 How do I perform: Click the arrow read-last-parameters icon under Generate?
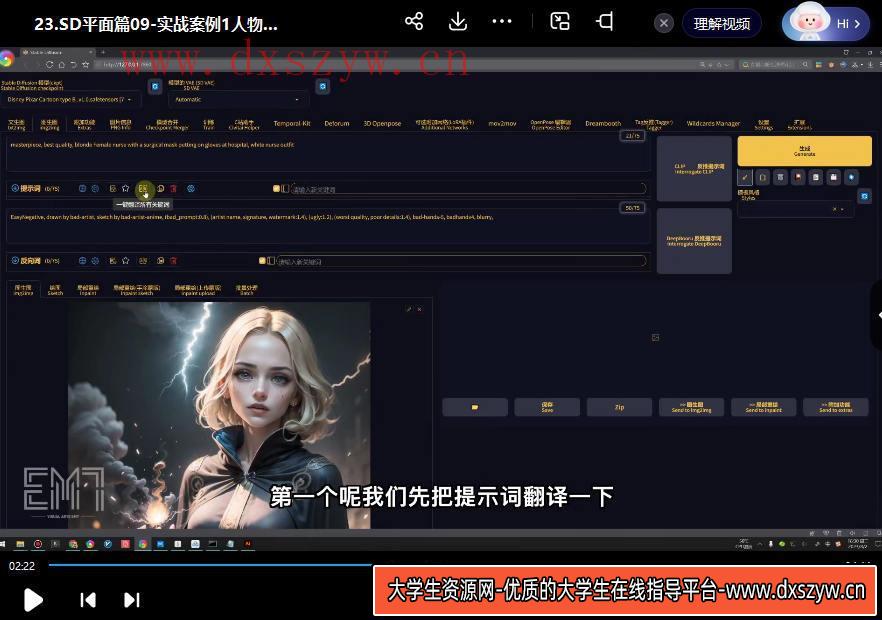pyautogui.click(x=745, y=177)
